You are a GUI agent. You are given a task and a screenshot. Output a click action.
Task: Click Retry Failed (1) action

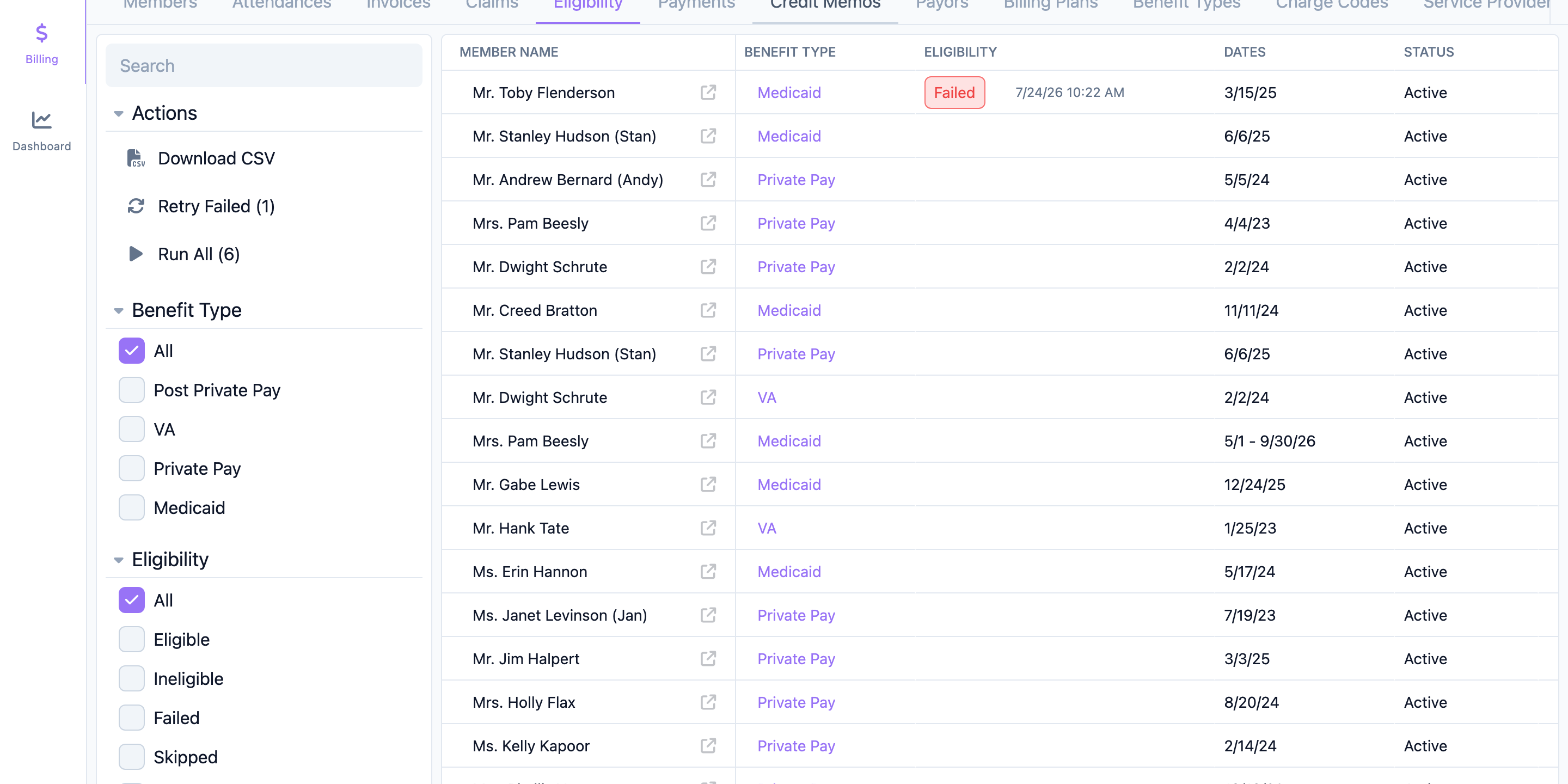click(x=201, y=206)
